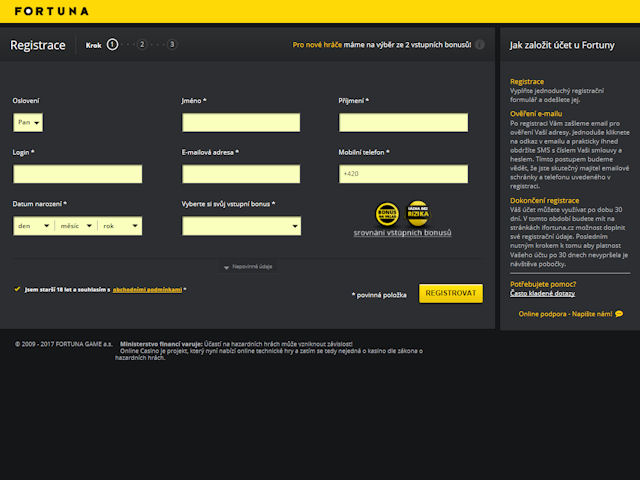Viewport: 640px width, 480px height.
Task: Click the Registrovat button
Action: point(451,293)
